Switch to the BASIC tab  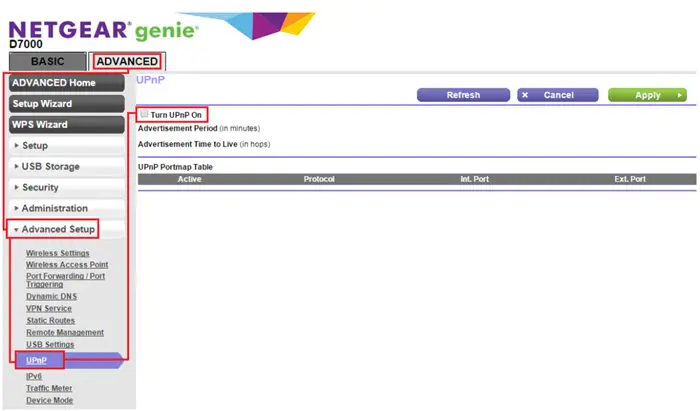pos(48,62)
